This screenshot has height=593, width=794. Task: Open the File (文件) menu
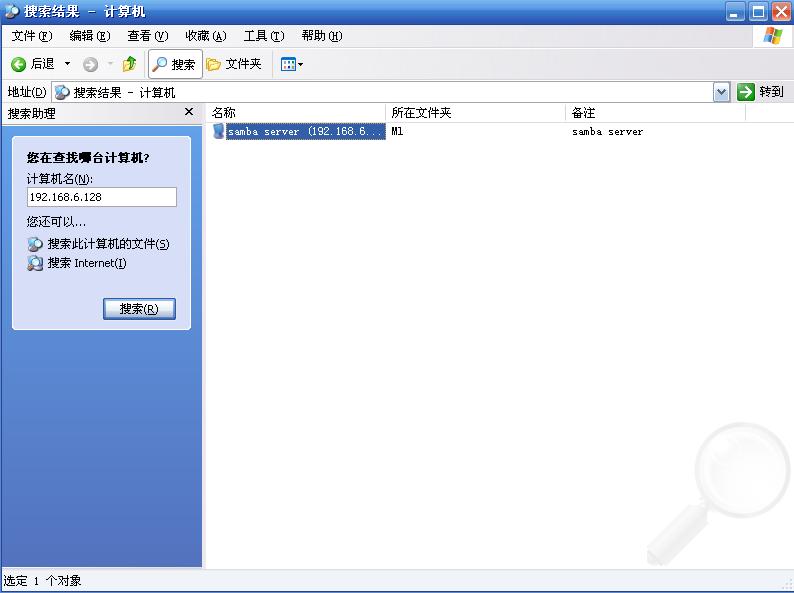31,36
